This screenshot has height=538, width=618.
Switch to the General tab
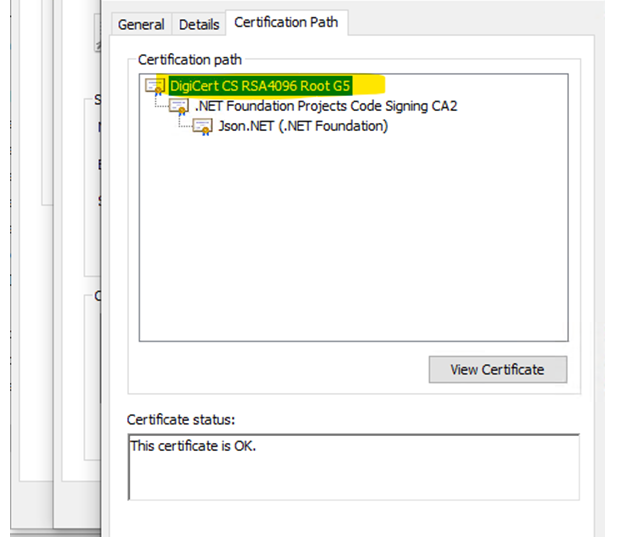[x=141, y=25]
